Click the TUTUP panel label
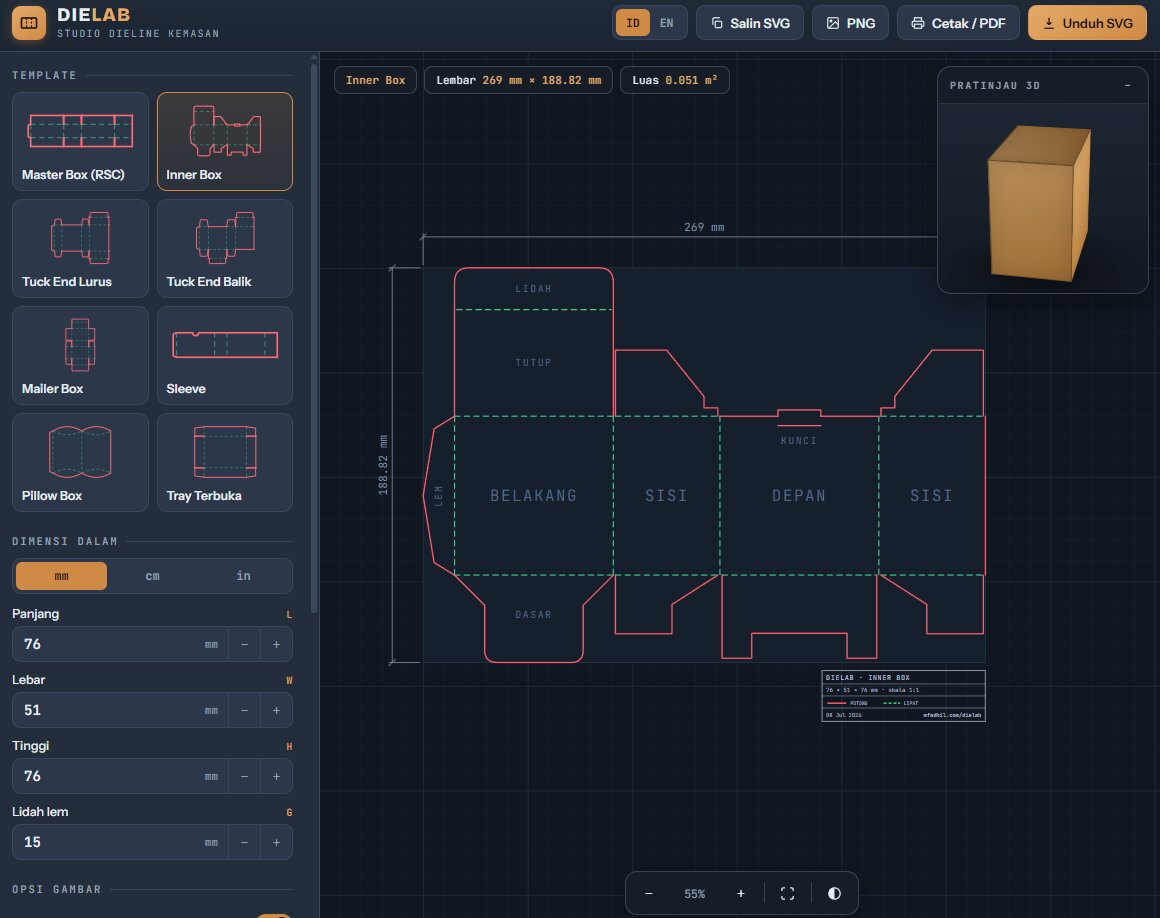The height and width of the screenshot is (918, 1160). [x=533, y=362]
